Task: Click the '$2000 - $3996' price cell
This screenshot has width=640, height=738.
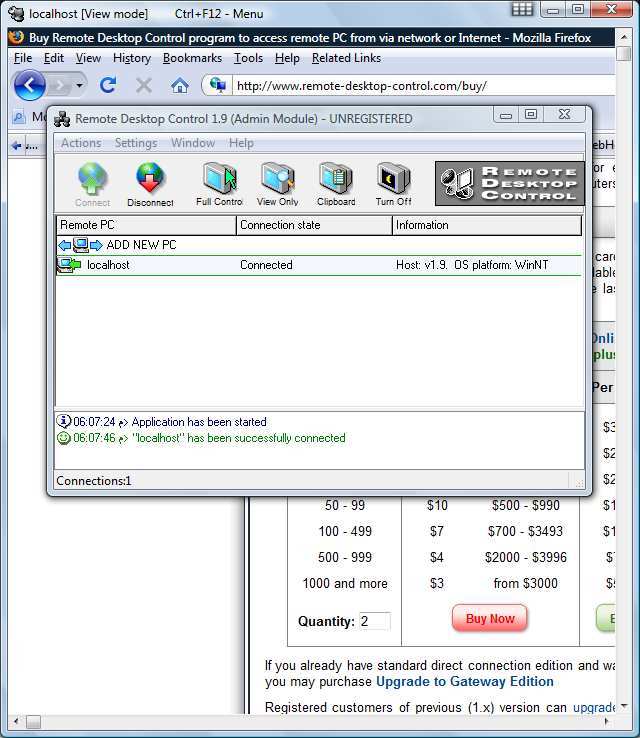Action: click(x=526, y=557)
